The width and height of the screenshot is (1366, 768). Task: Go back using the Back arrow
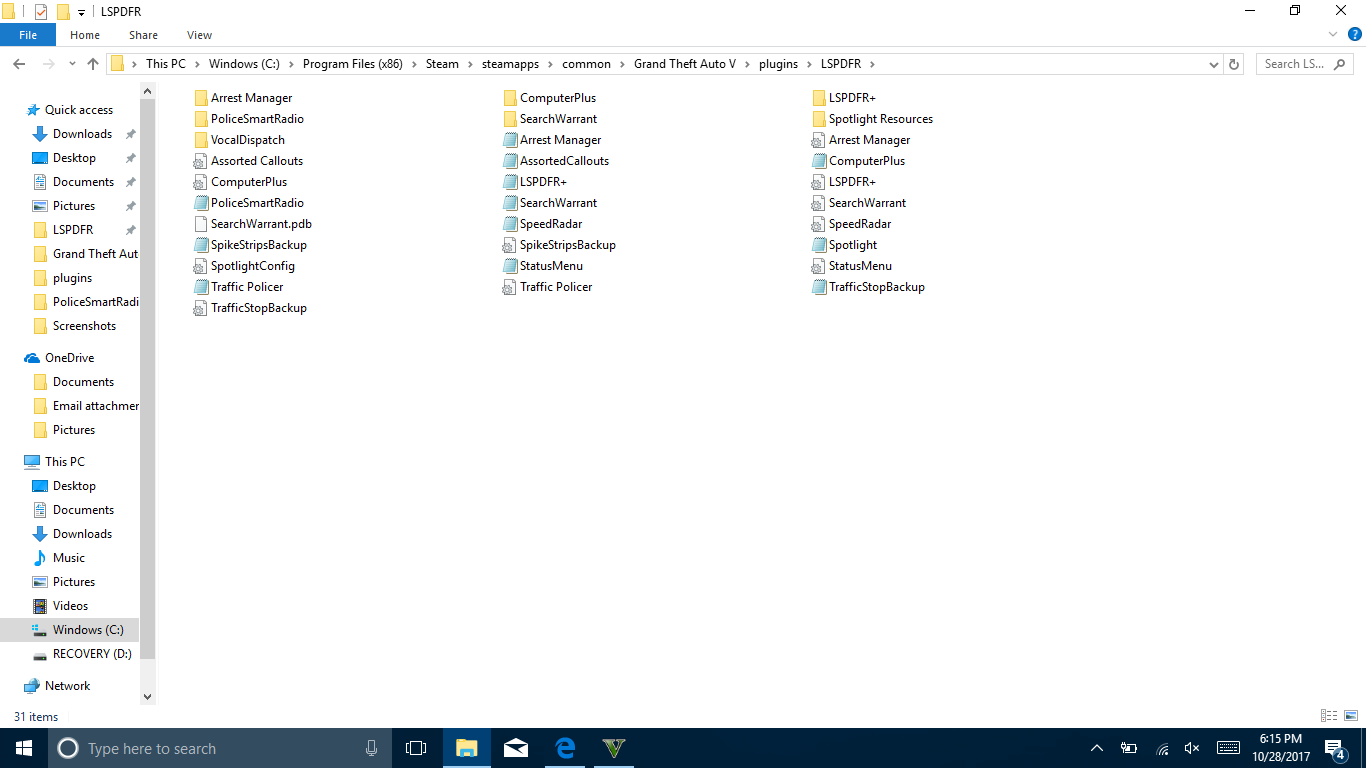(19, 64)
